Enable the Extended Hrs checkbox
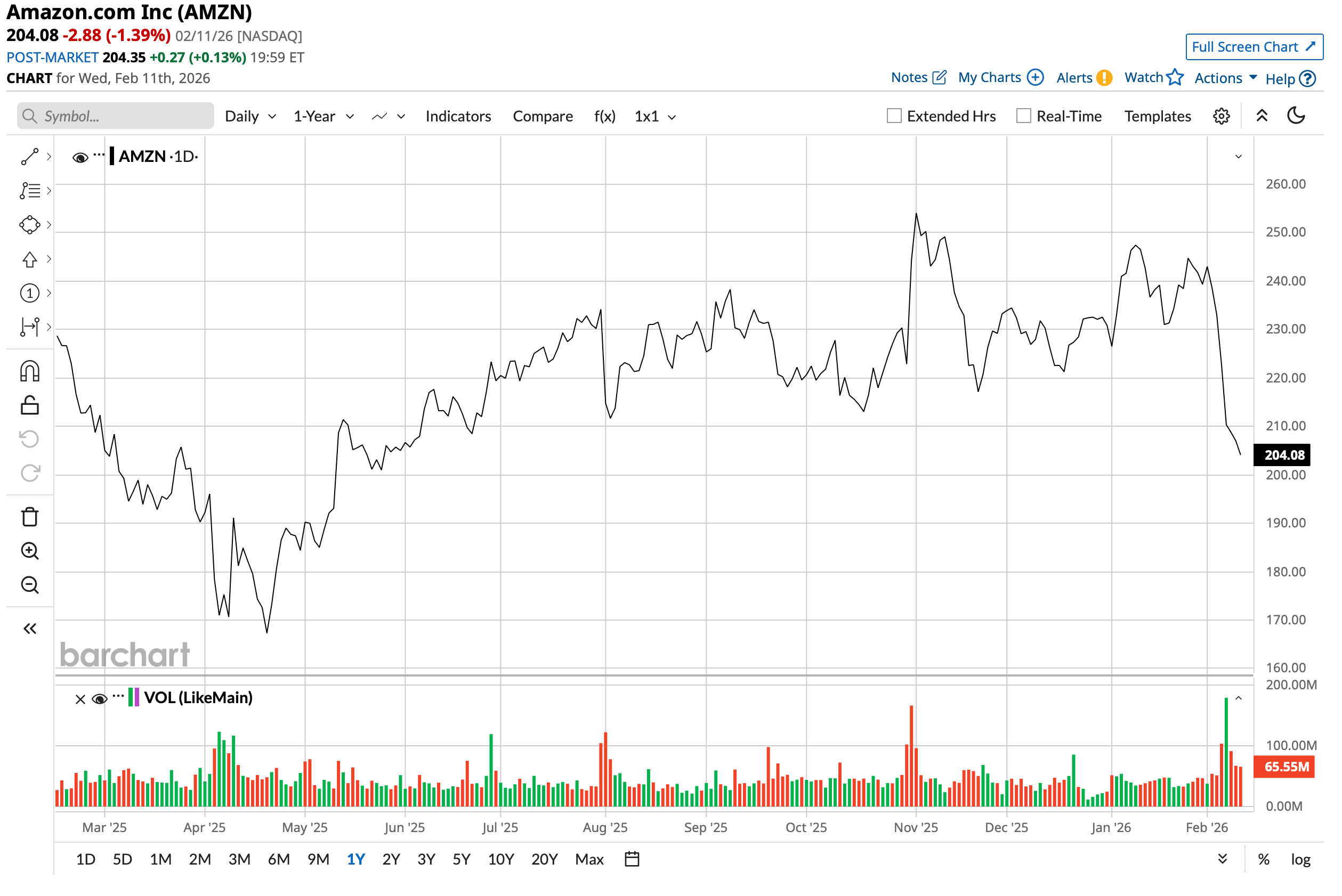The width and height of the screenshot is (1342, 896). (x=894, y=116)
